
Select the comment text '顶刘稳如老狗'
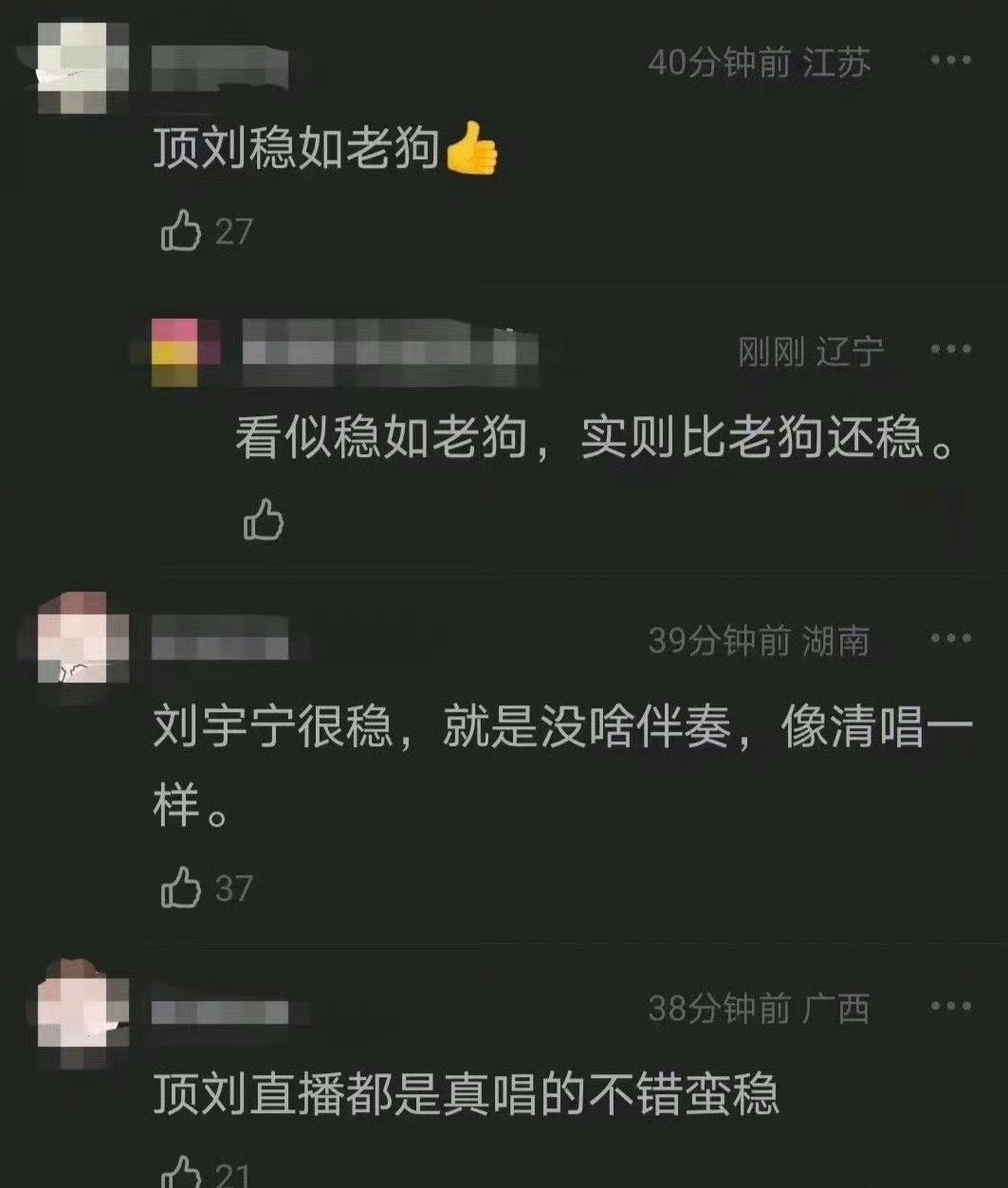tap(296, 148)
